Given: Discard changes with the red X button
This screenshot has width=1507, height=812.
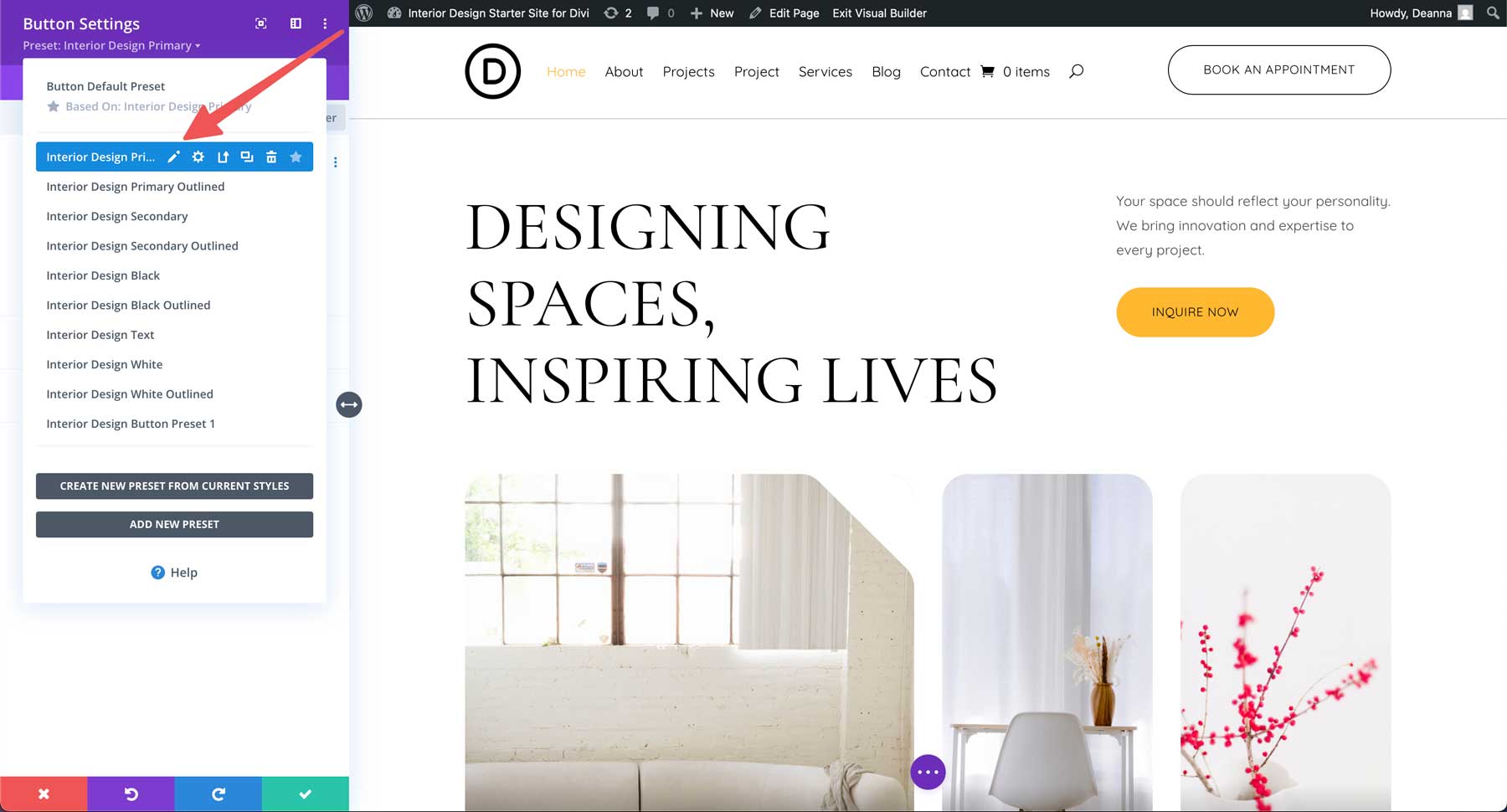Looking at the screenshot, I should pyautogui.click(x=44, y=793).
